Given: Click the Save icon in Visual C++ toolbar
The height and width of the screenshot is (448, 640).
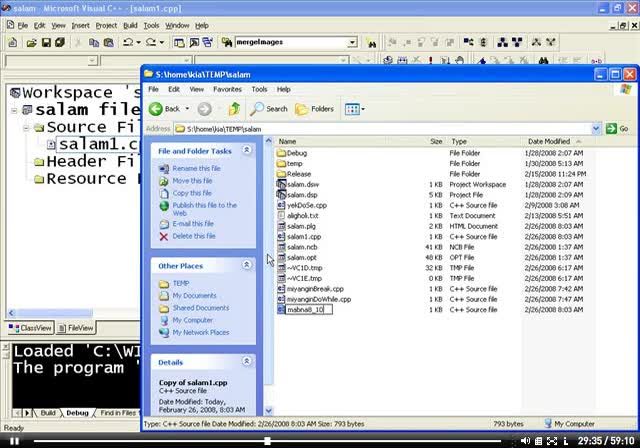Looking at the screenshot, I should (x=46, y=43).
